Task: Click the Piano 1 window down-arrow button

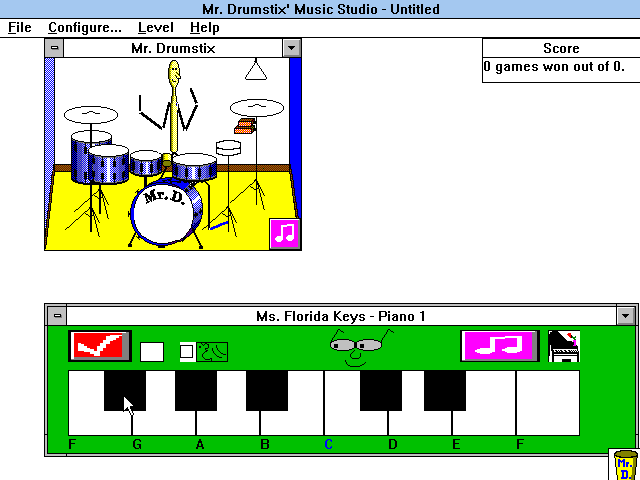Action: [x=625, y=316]
